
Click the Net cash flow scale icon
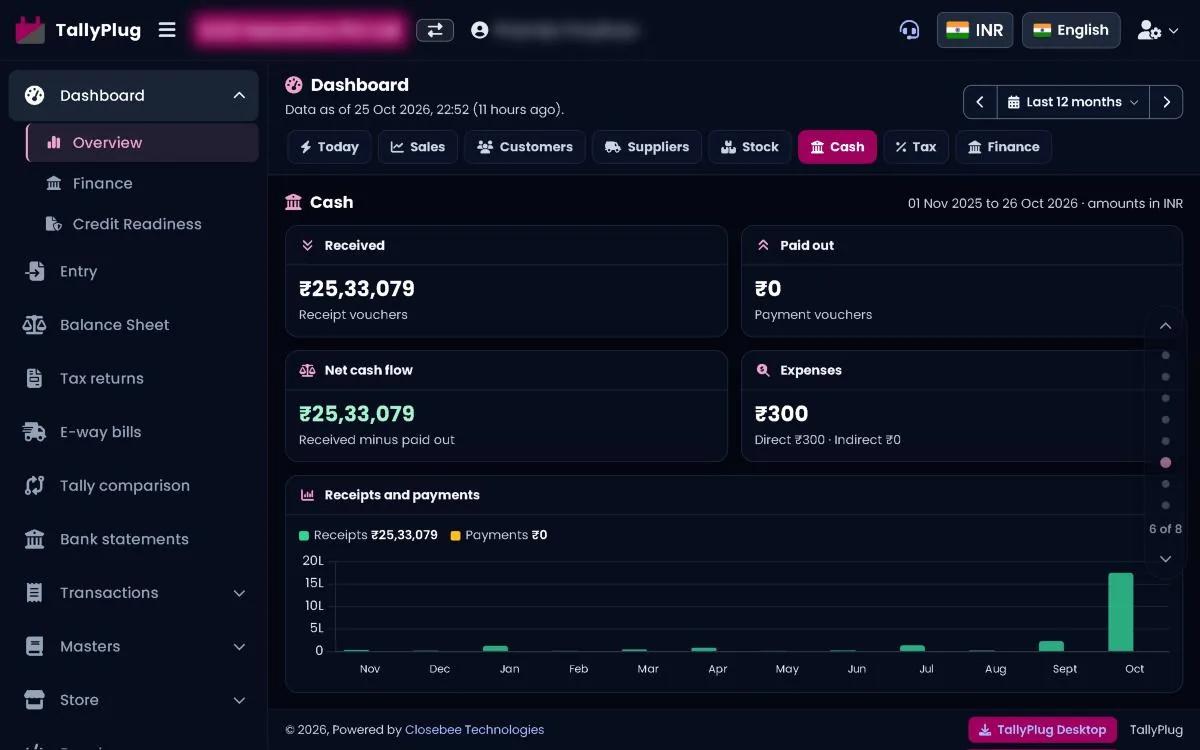pyautogui.click(x=307, y=370)
